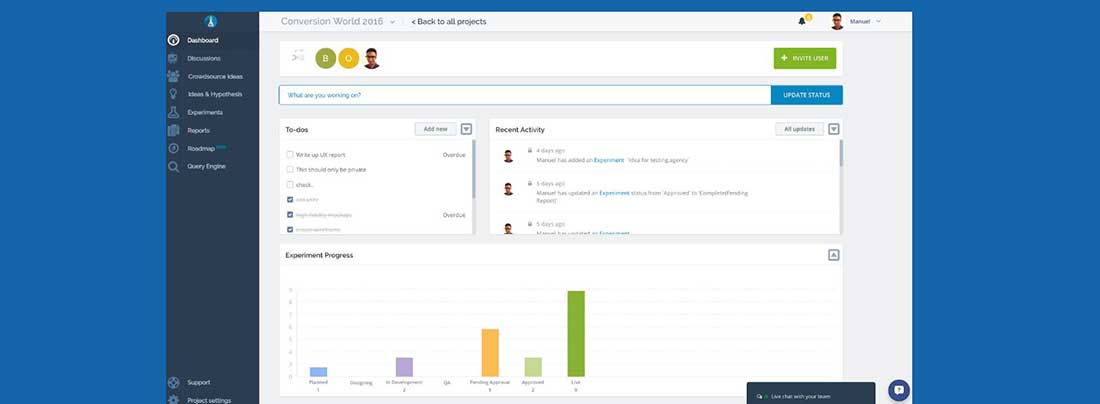
Task: Click the Project settings gear icon
Action: point(174,400)
